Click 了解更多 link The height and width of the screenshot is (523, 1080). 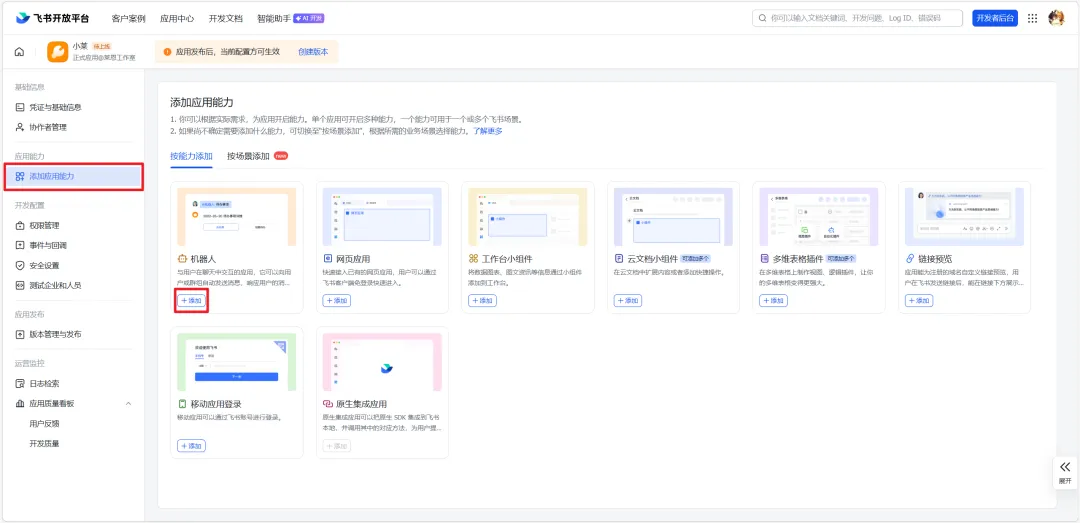coord(487,131)
